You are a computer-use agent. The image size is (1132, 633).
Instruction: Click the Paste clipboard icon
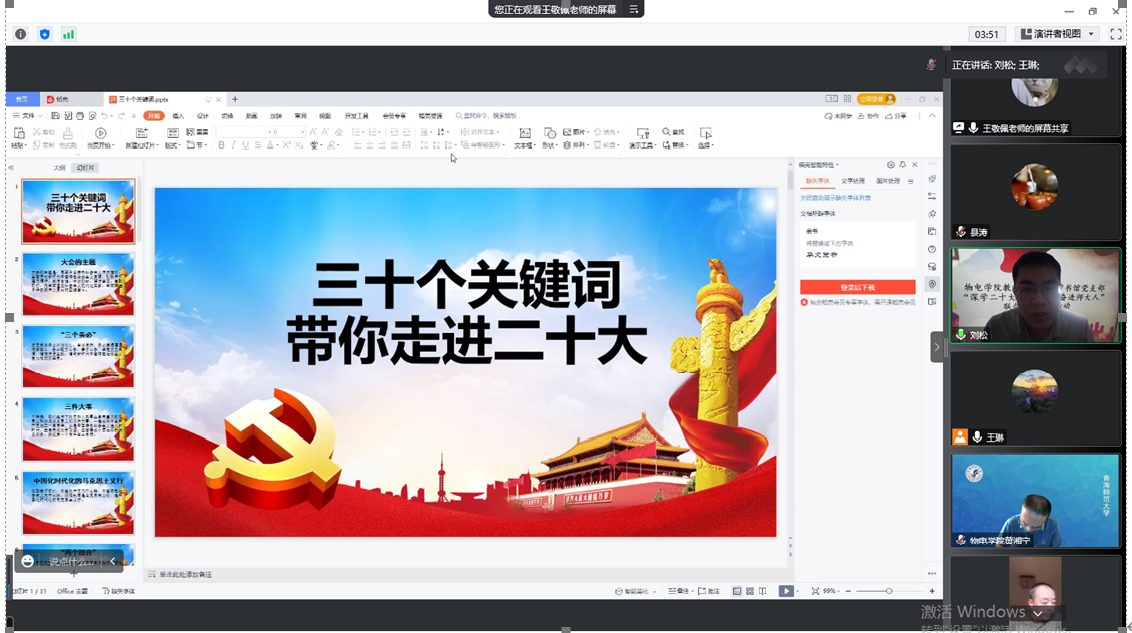pos(19,133)
